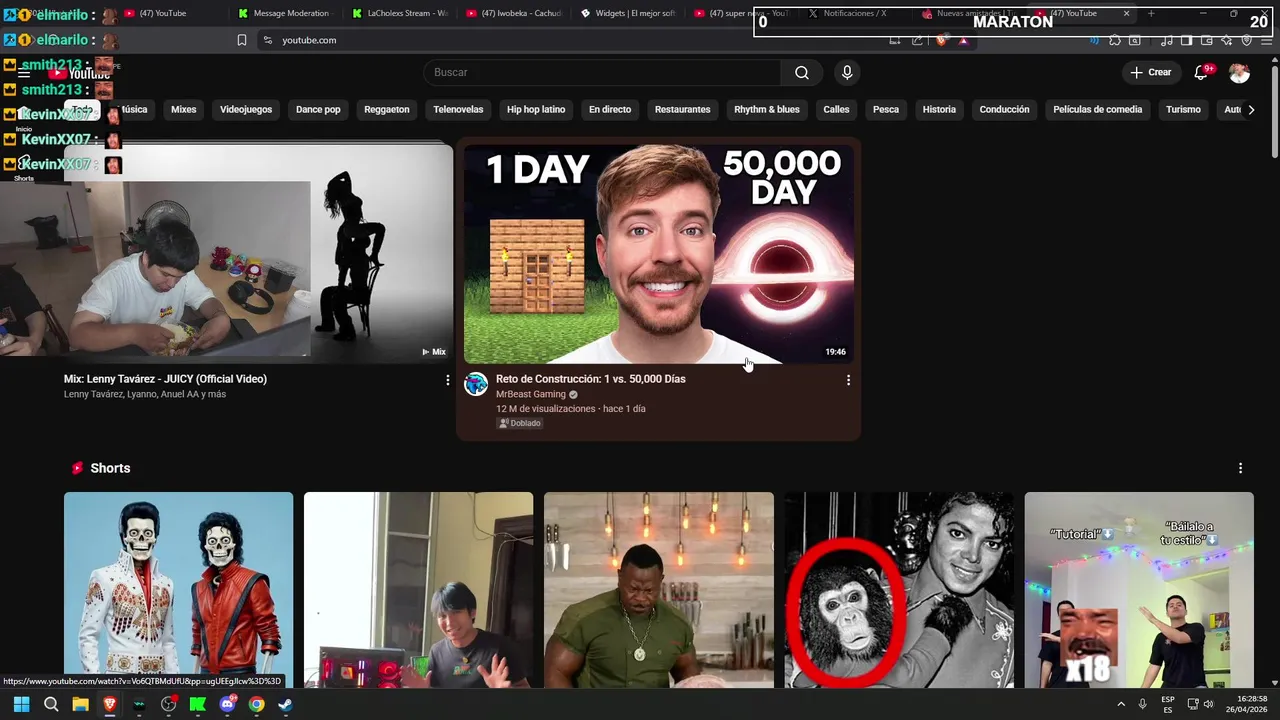Open the Elvis and Michael skeleton short
This screenshot has width=1280, height=720.
[x=179, y=590]
